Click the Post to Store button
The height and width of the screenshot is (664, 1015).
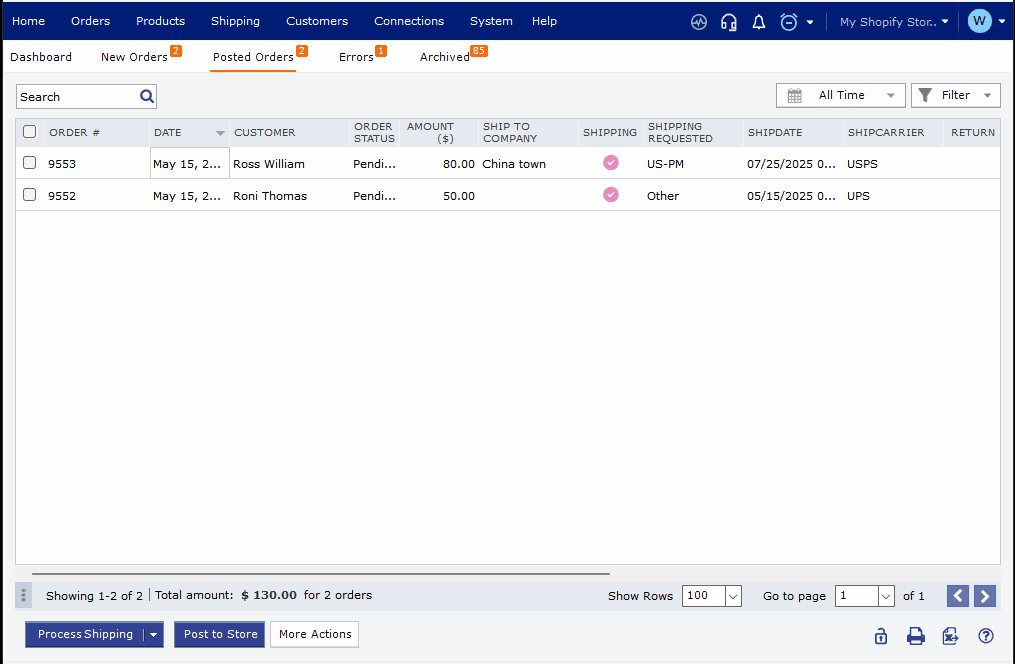[219, 634]
